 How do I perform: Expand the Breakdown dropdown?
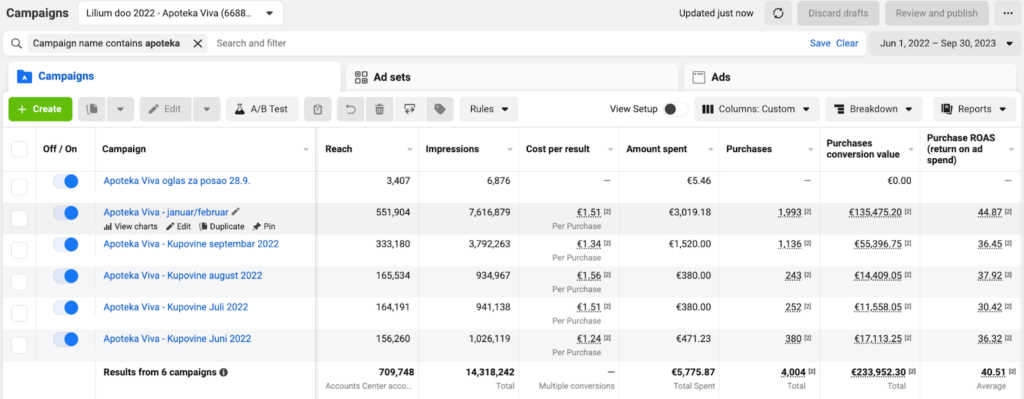[x=874, y=109]
